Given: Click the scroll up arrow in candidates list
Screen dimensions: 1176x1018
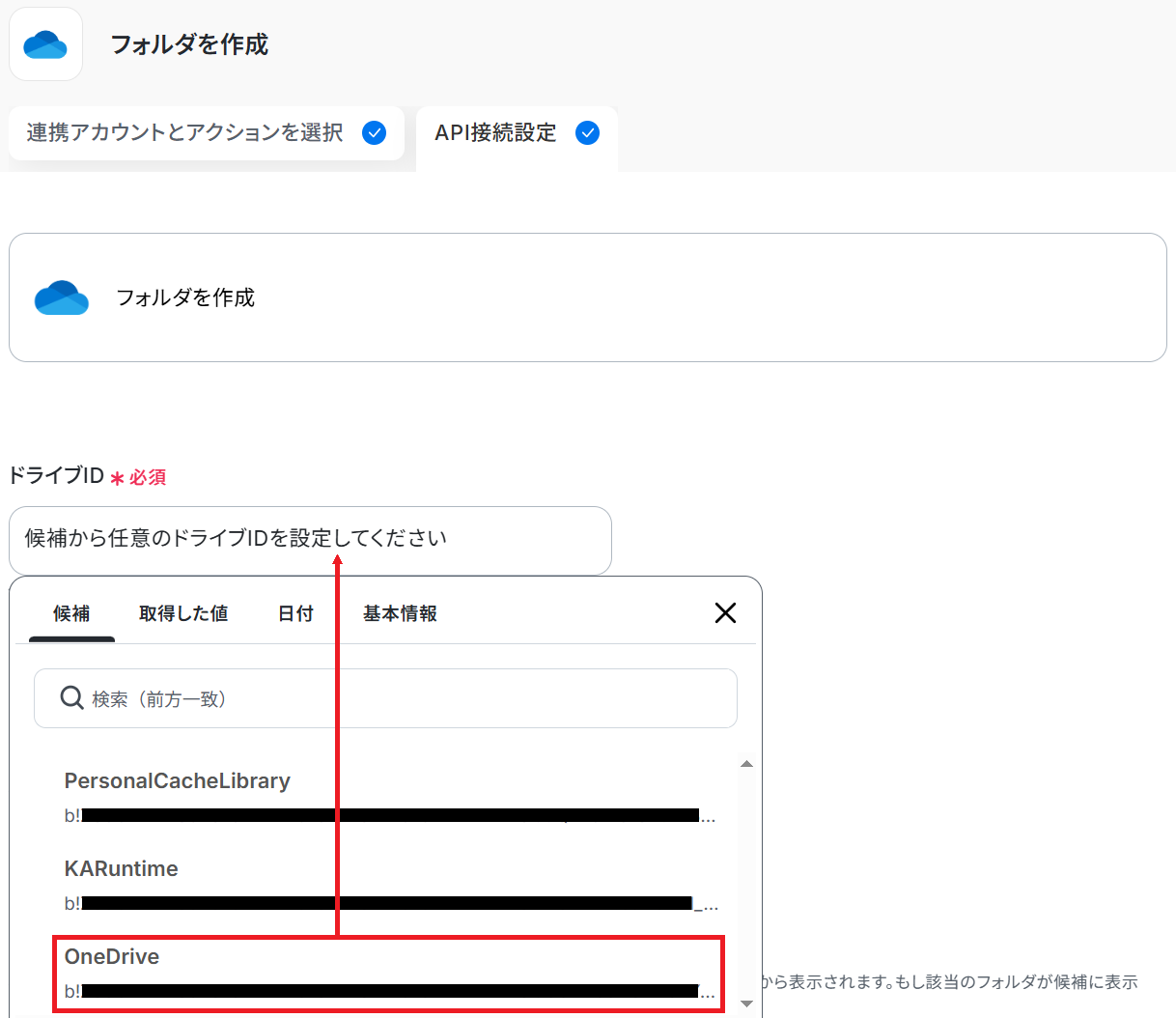Looking at the screenshot, I should click(746, 764).
